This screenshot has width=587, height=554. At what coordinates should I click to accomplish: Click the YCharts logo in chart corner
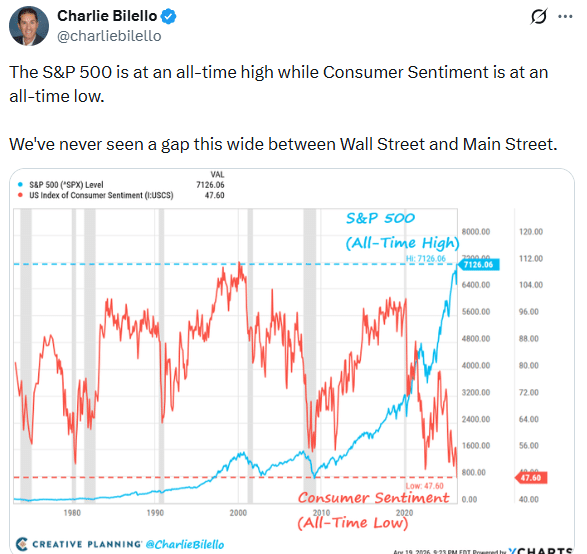click(x=541, y=551)
